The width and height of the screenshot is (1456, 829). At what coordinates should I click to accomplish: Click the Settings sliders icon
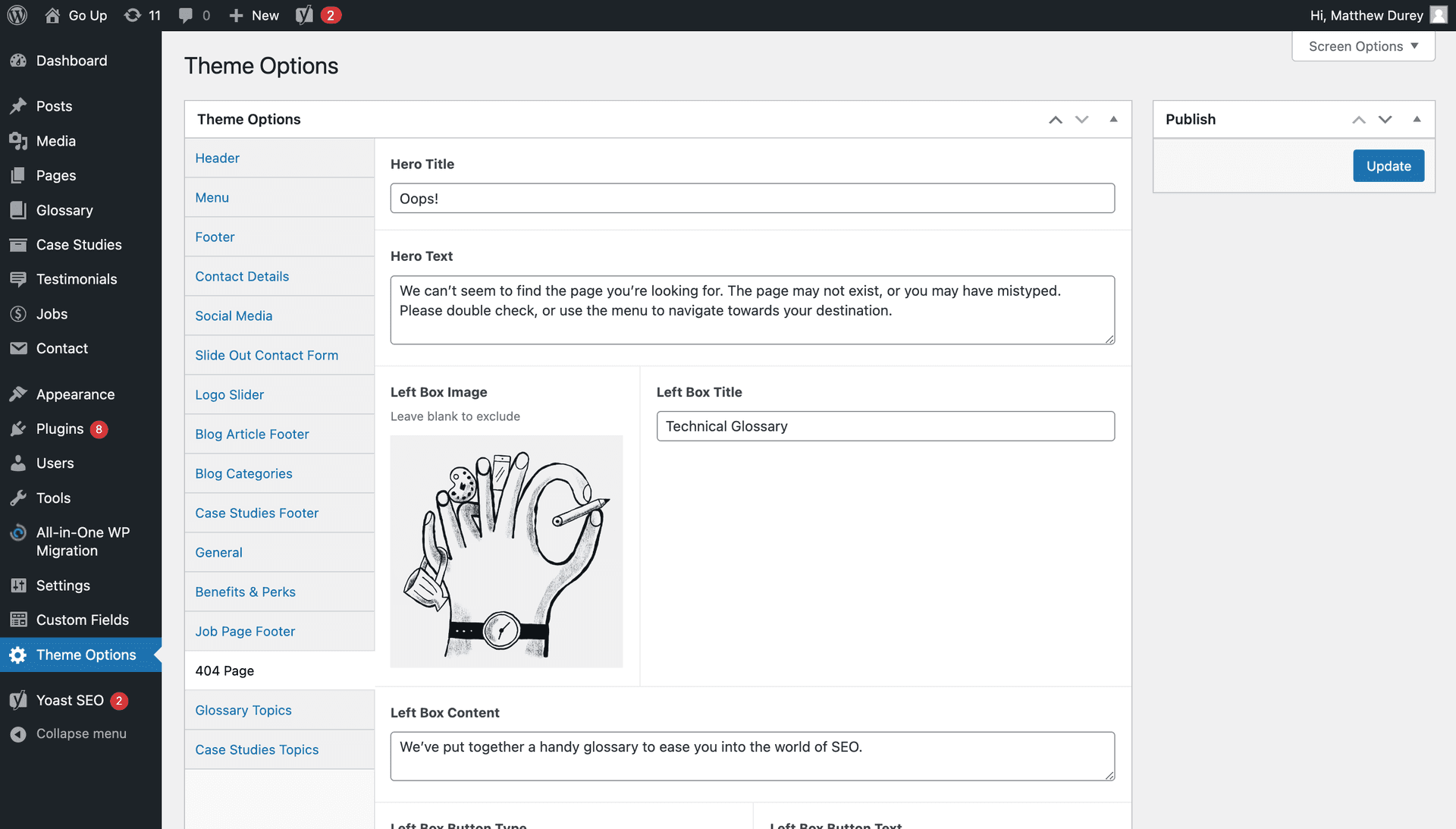[18, 586]
